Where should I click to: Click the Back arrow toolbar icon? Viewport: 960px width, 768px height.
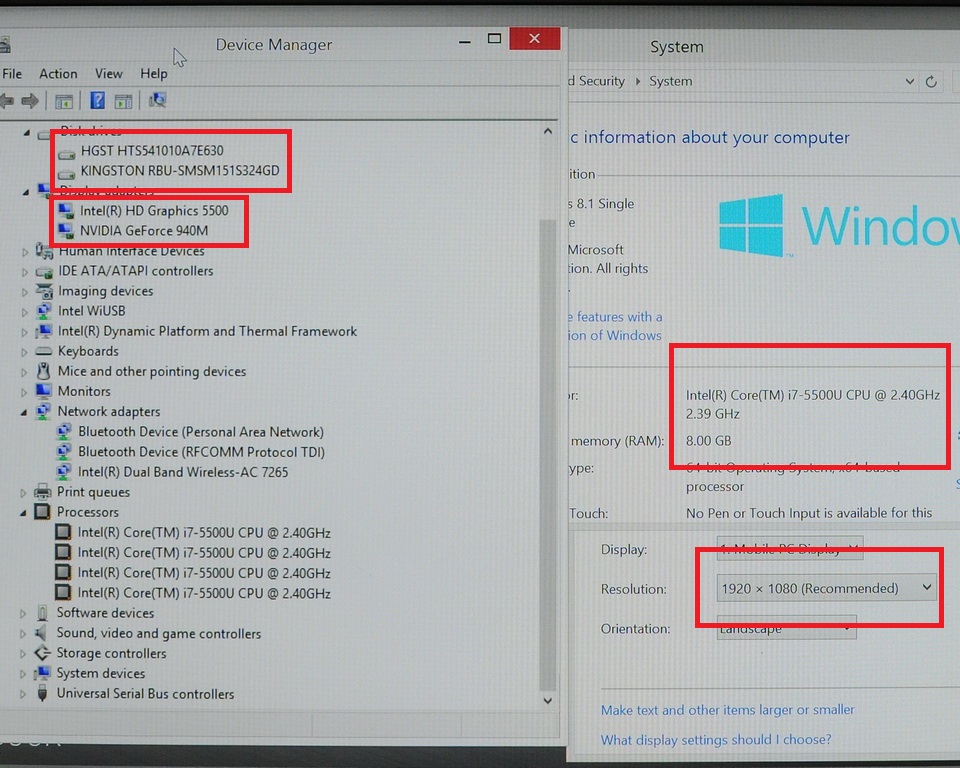[x=7, y=100]
